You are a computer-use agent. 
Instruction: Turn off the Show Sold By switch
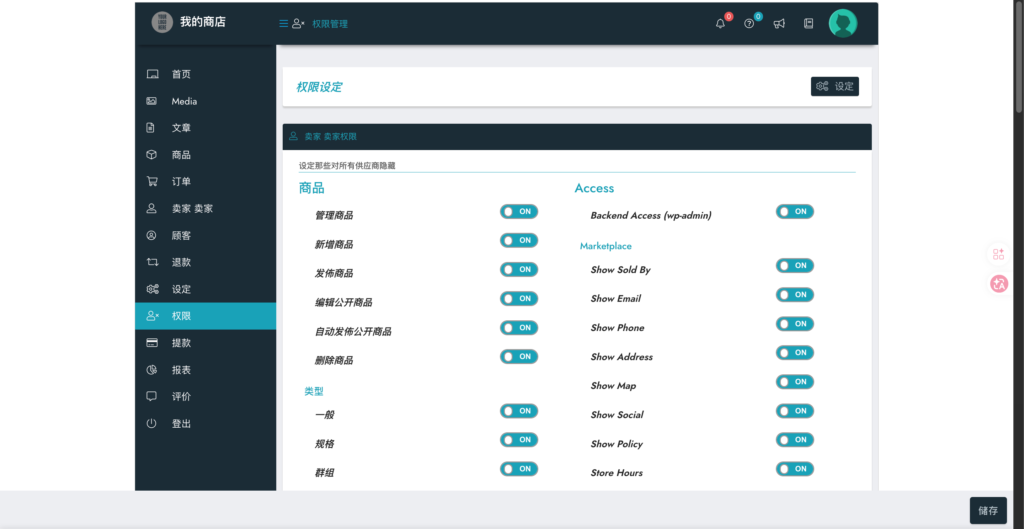(x=795, y=266)
